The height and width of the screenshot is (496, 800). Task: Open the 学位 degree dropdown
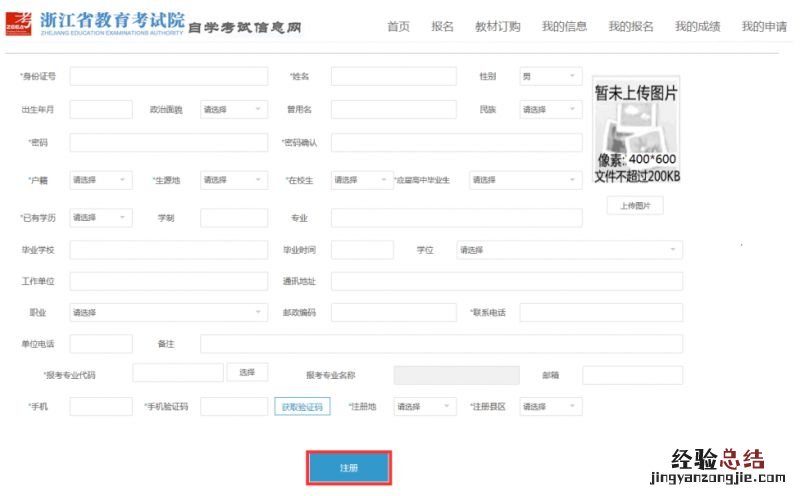tap(569, 250)
